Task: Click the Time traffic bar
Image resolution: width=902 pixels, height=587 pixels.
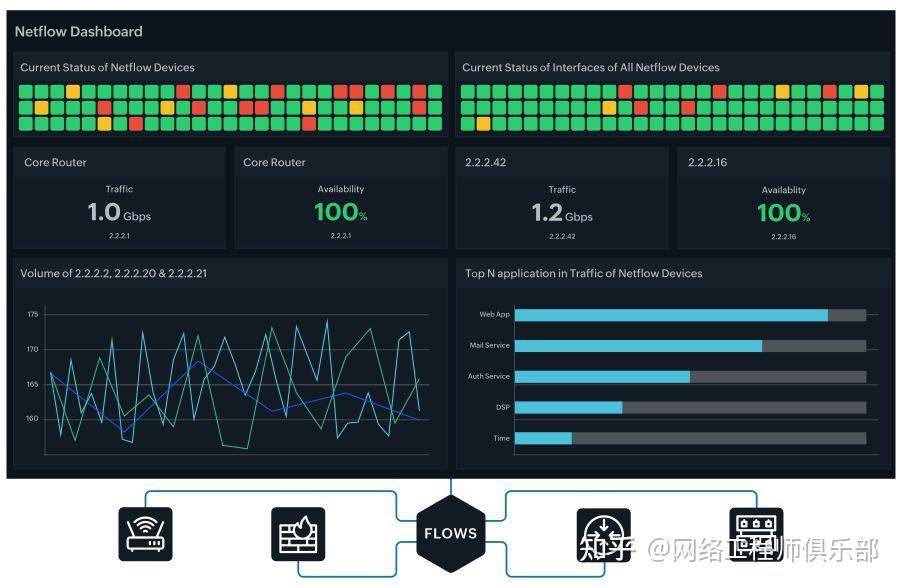Action: [x=690, y=439]
